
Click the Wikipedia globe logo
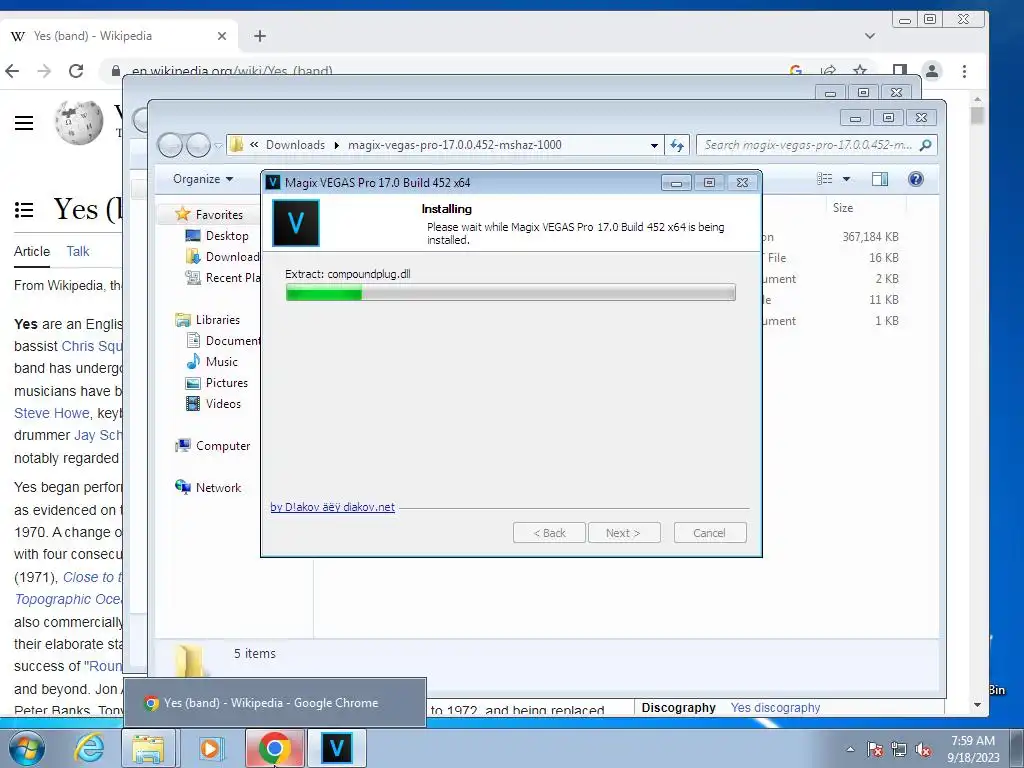coord(78,122)
